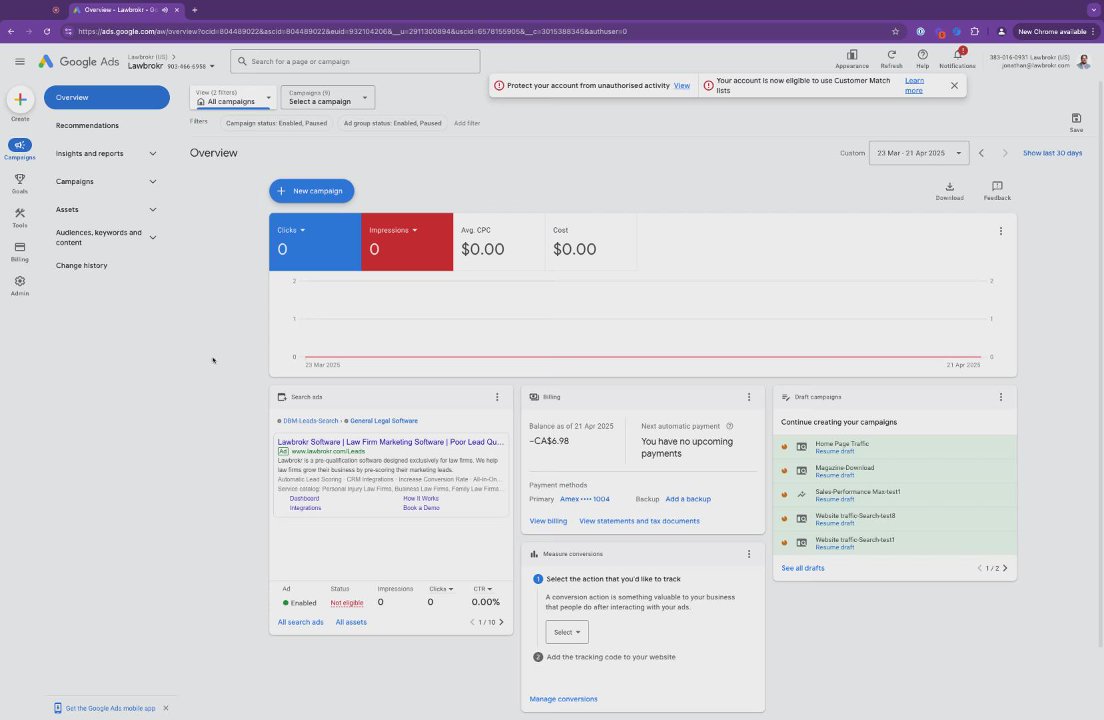Resume the Home Page Traffic draft

point(834,451)
